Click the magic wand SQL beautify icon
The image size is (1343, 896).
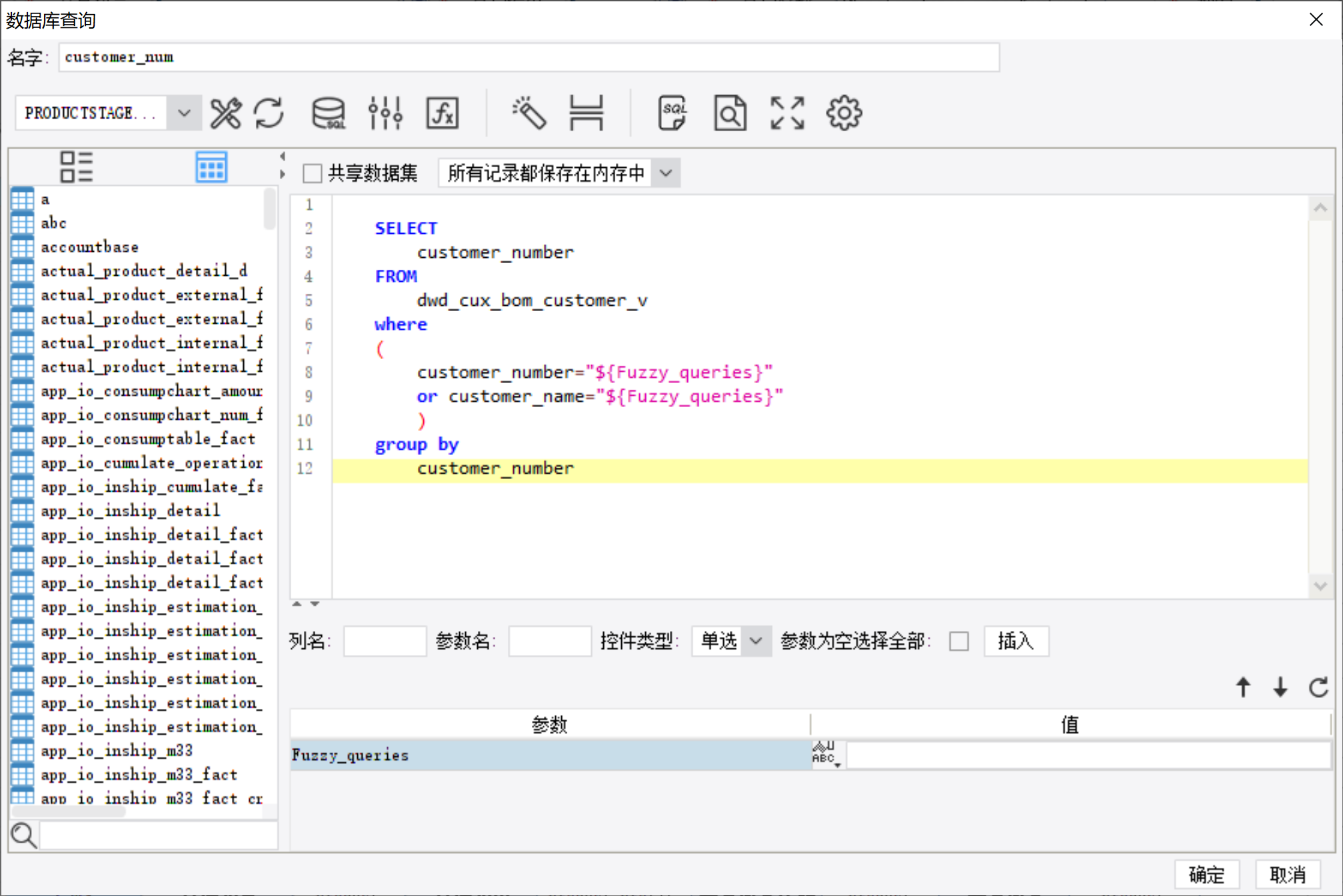pyautogui.click(x=529, y=113)
